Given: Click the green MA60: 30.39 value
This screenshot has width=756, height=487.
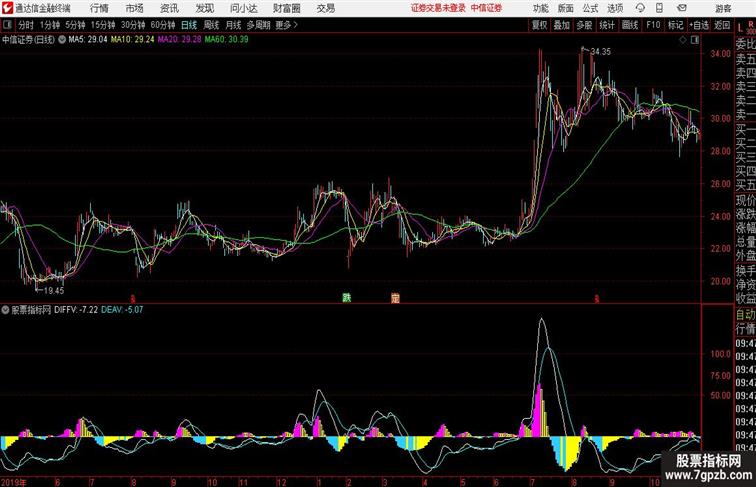Looking at the screenshot, I should point(227,40).
